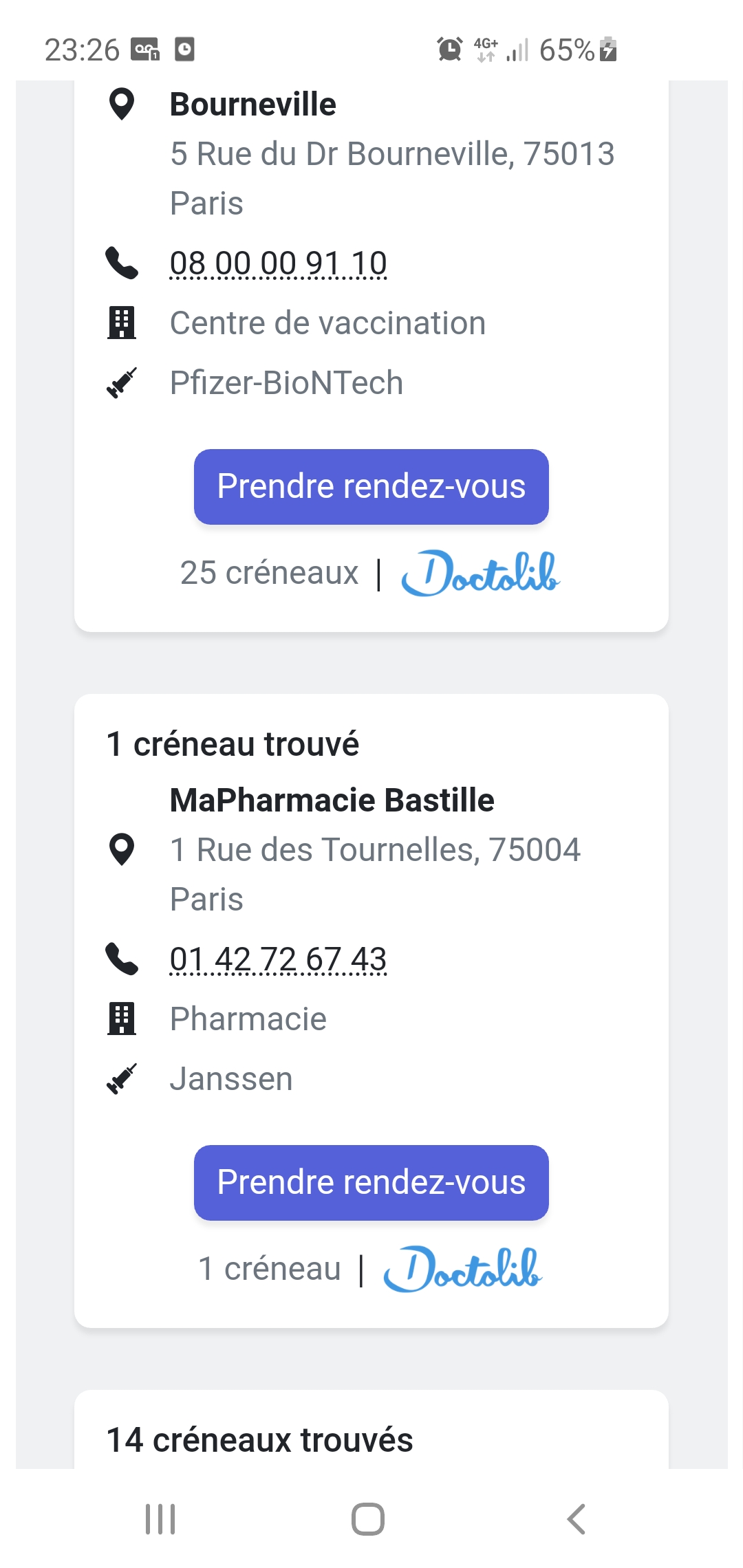Call phone number 08 00 00 91 10
This screenshot has height=1568, width=743.
tap(278, 263)
